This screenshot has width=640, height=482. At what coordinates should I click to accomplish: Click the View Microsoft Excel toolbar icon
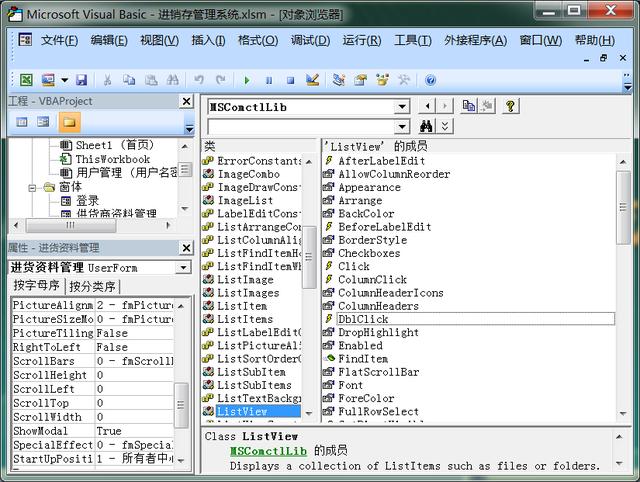(x=26, y=80)
